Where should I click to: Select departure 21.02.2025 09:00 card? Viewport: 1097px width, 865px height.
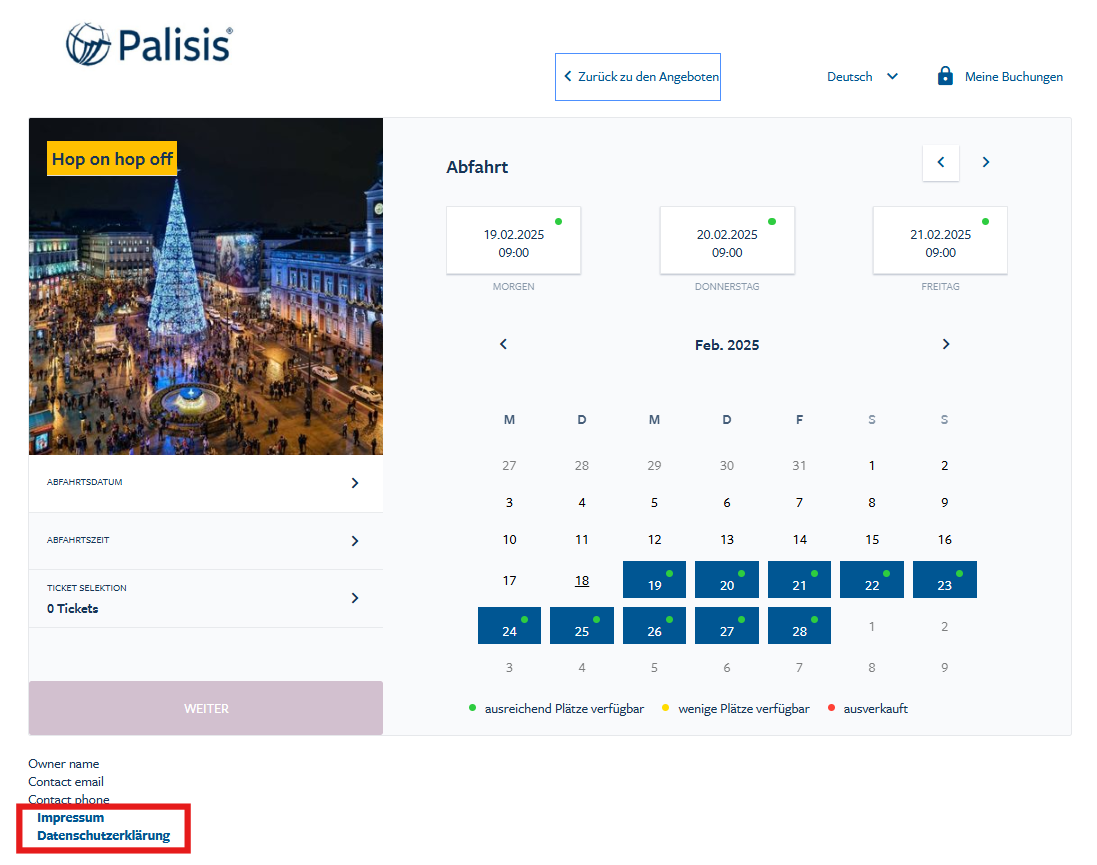coord(940,241)
